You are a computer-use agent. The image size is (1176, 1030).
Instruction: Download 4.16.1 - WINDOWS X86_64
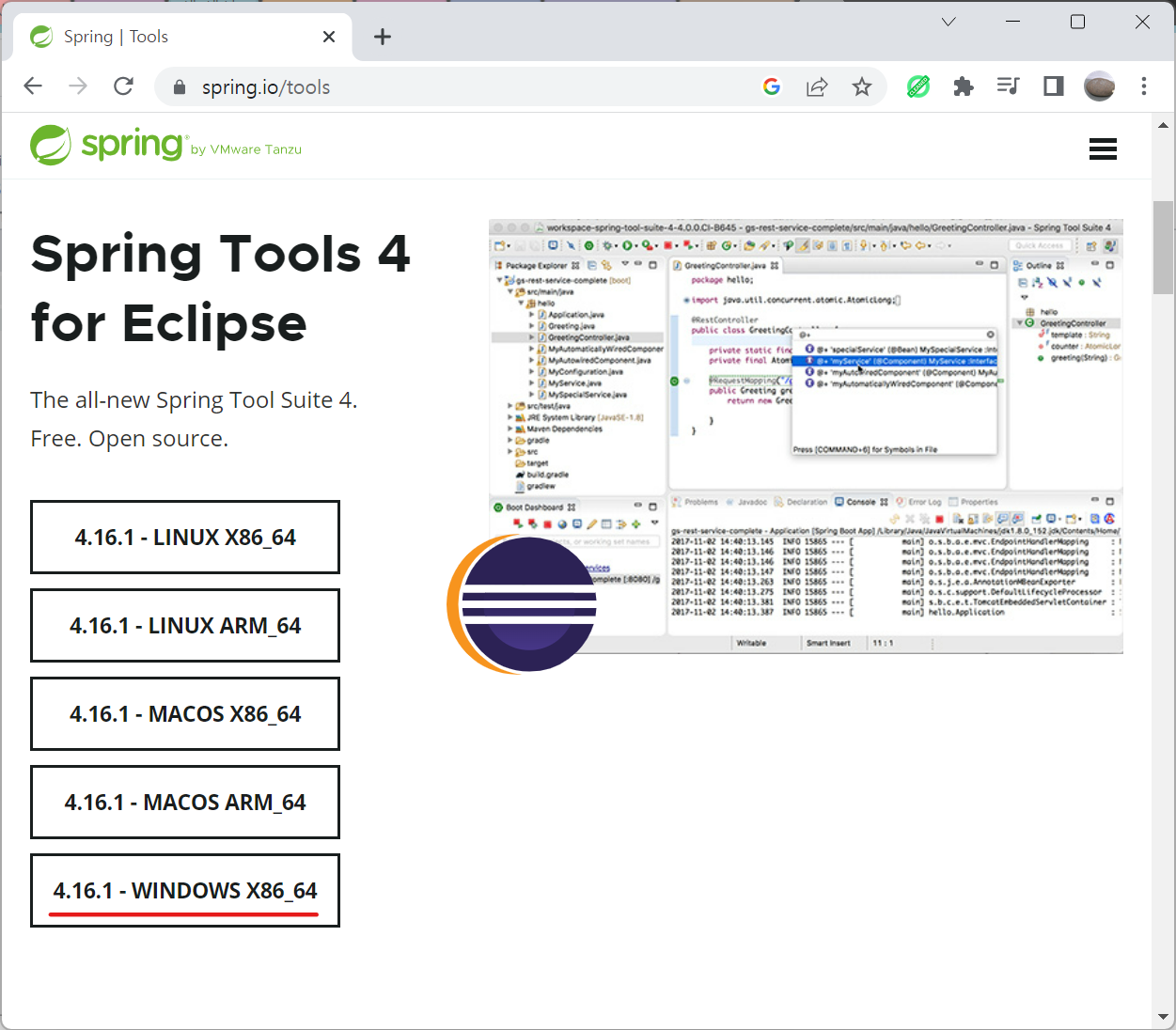[x=185, y=890]
